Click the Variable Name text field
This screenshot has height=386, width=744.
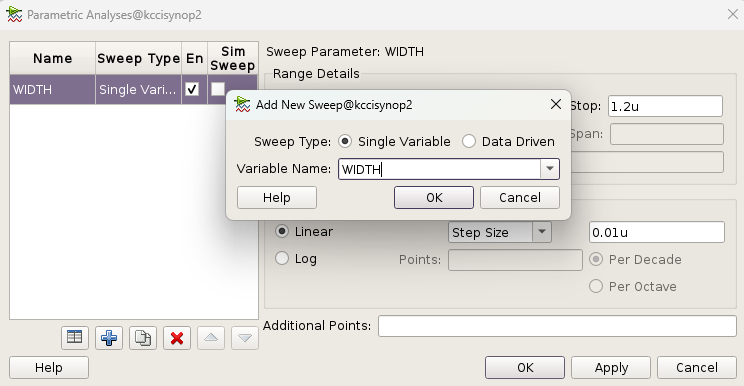click(439, 169)
